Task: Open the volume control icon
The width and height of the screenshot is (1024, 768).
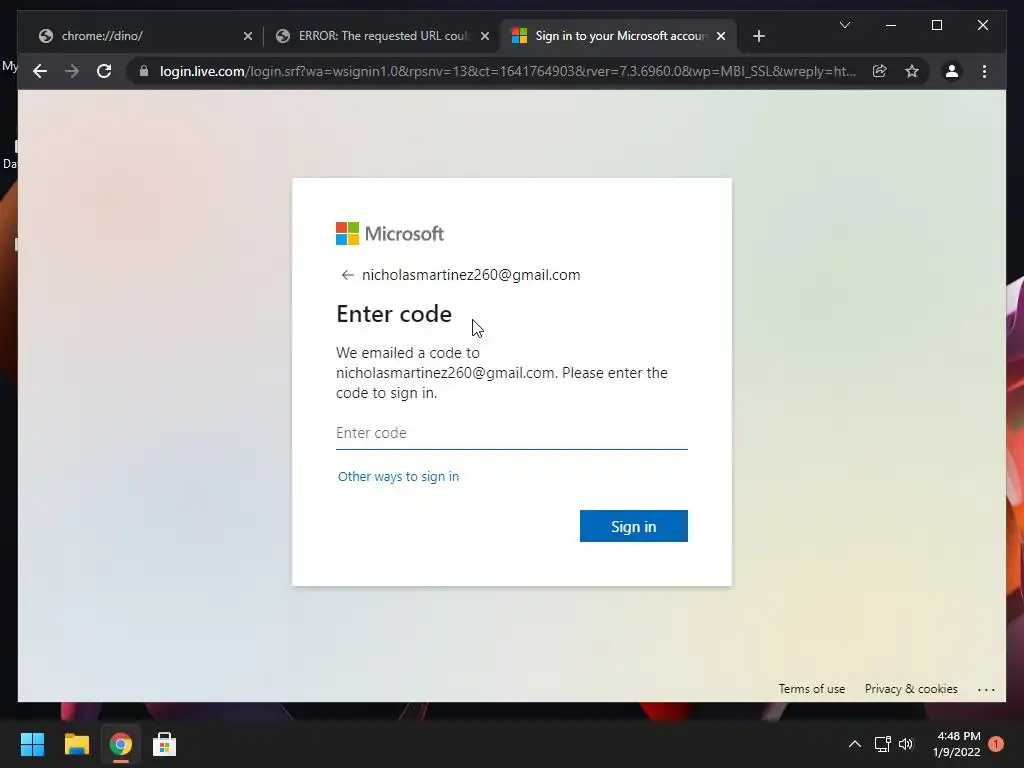Action: 906,744
